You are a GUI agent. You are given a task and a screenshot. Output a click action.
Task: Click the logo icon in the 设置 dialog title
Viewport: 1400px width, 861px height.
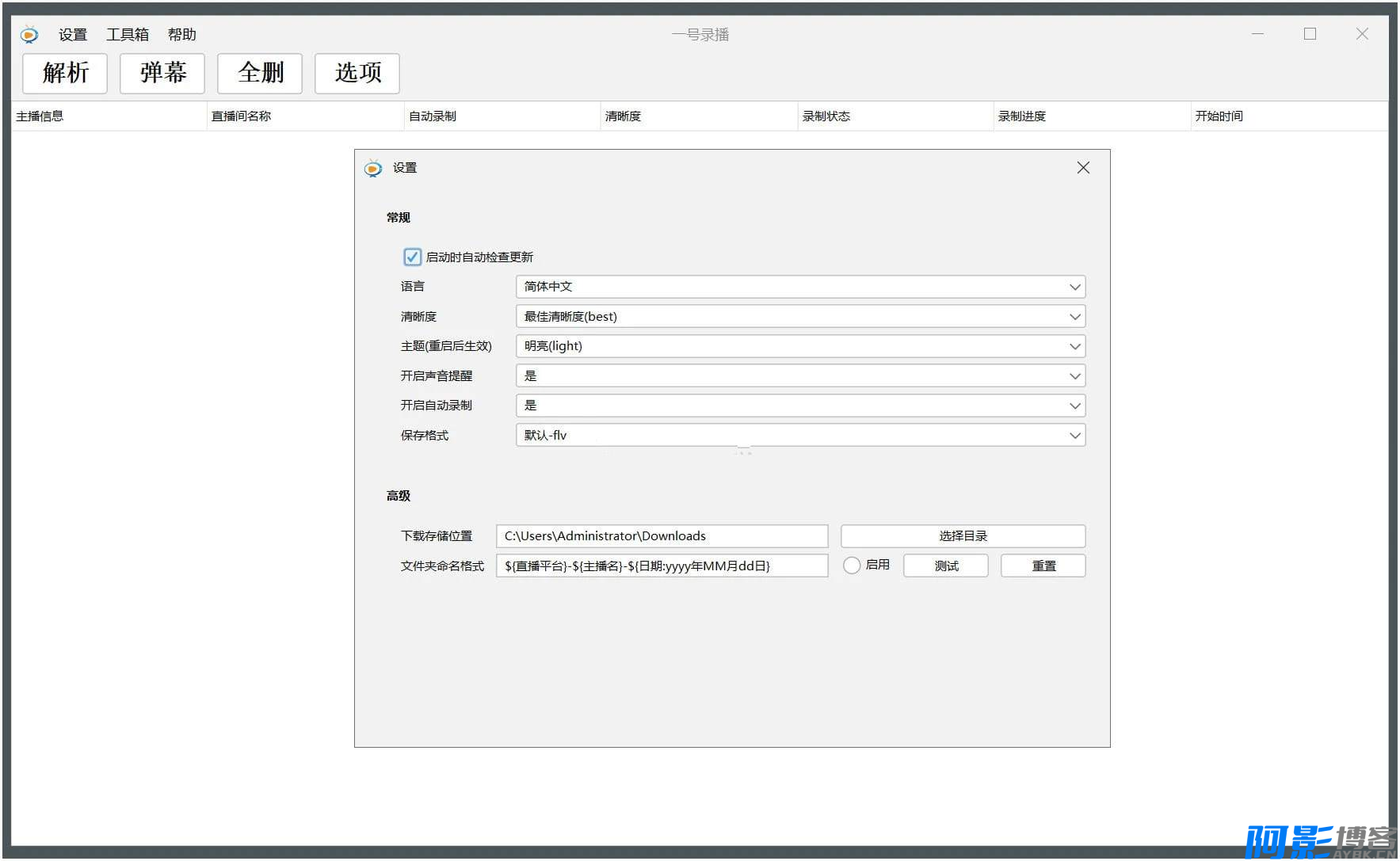pyautogui.click(x=372, y=168)
